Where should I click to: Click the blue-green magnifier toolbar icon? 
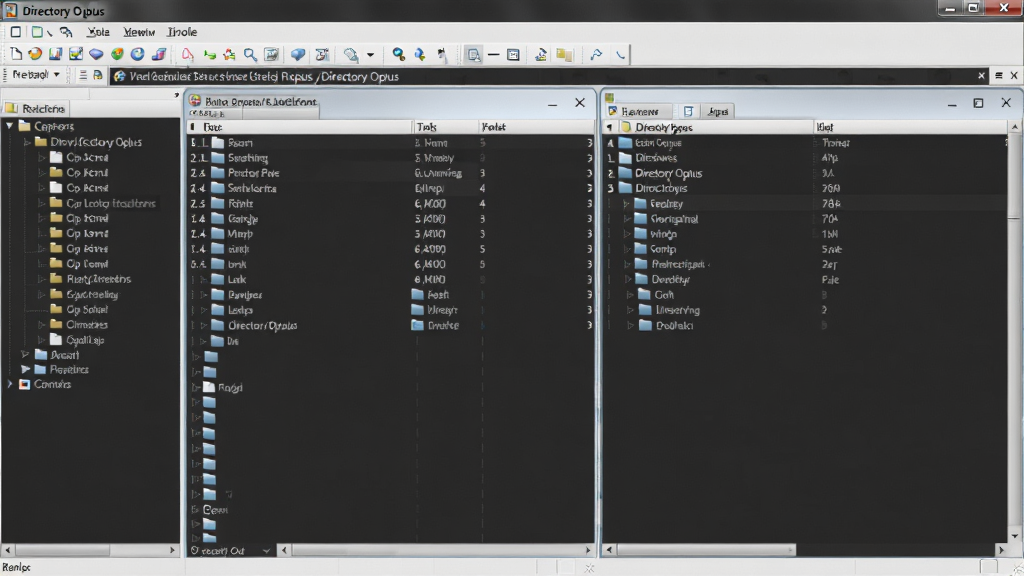398,55
